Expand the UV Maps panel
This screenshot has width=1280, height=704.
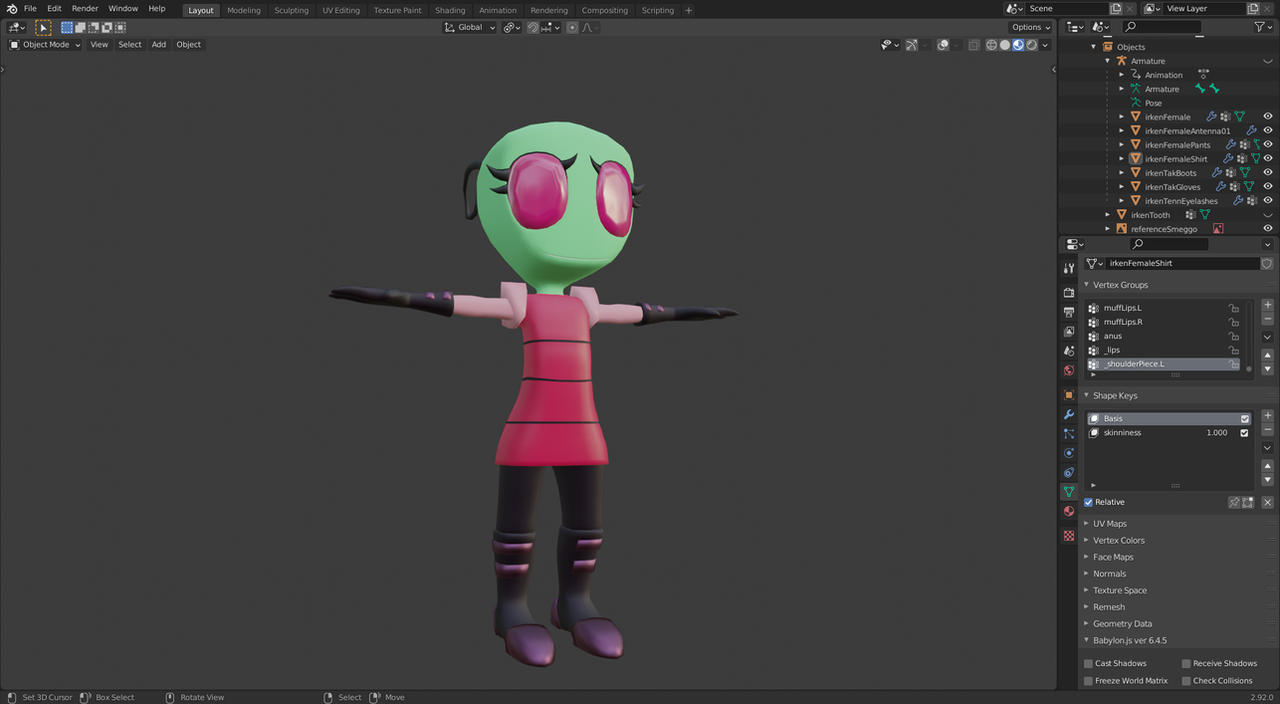click(x=1109, y=524)
